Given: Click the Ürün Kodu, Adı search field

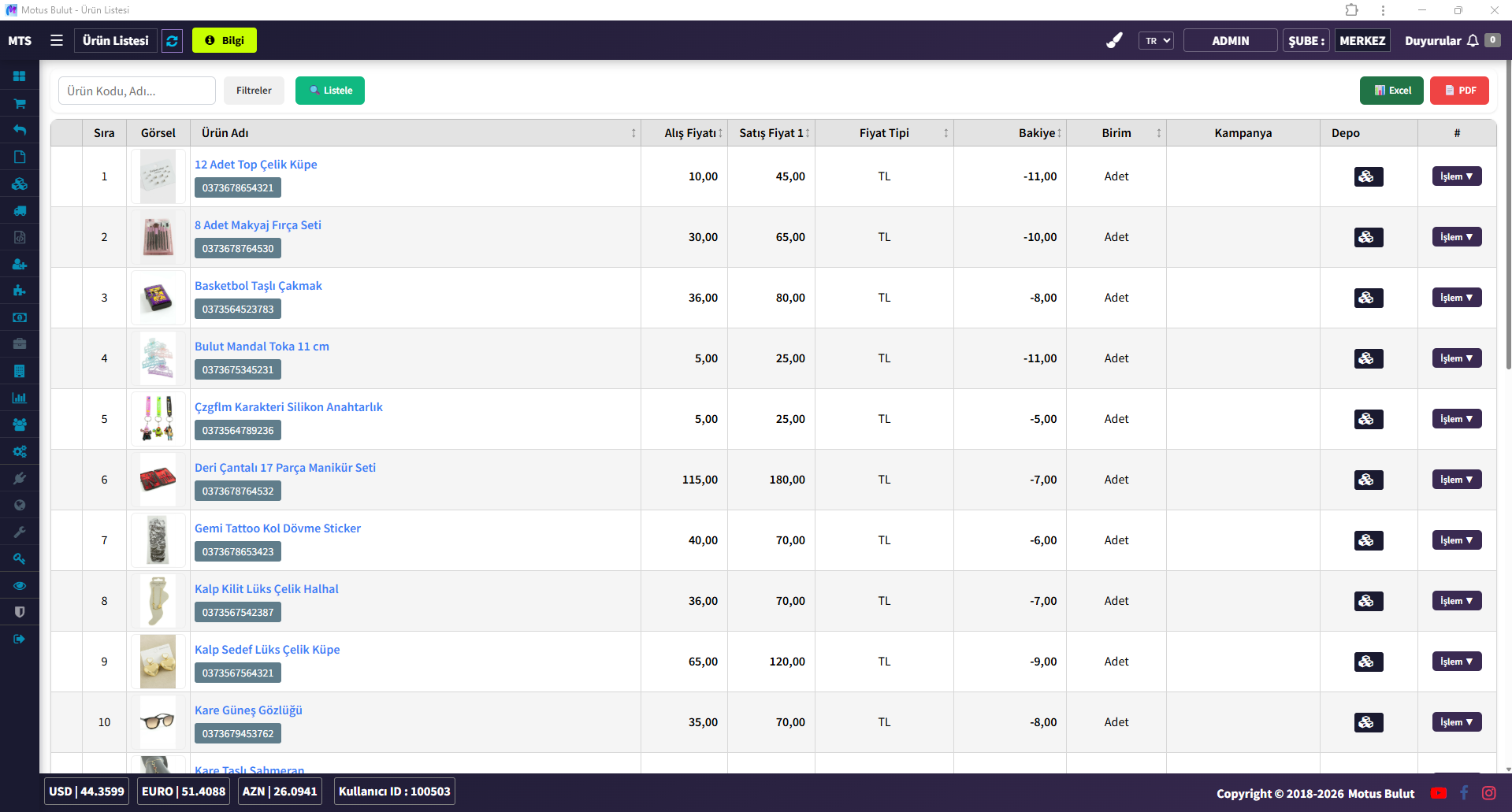Looking at the screenshot, I should [137, 91].
